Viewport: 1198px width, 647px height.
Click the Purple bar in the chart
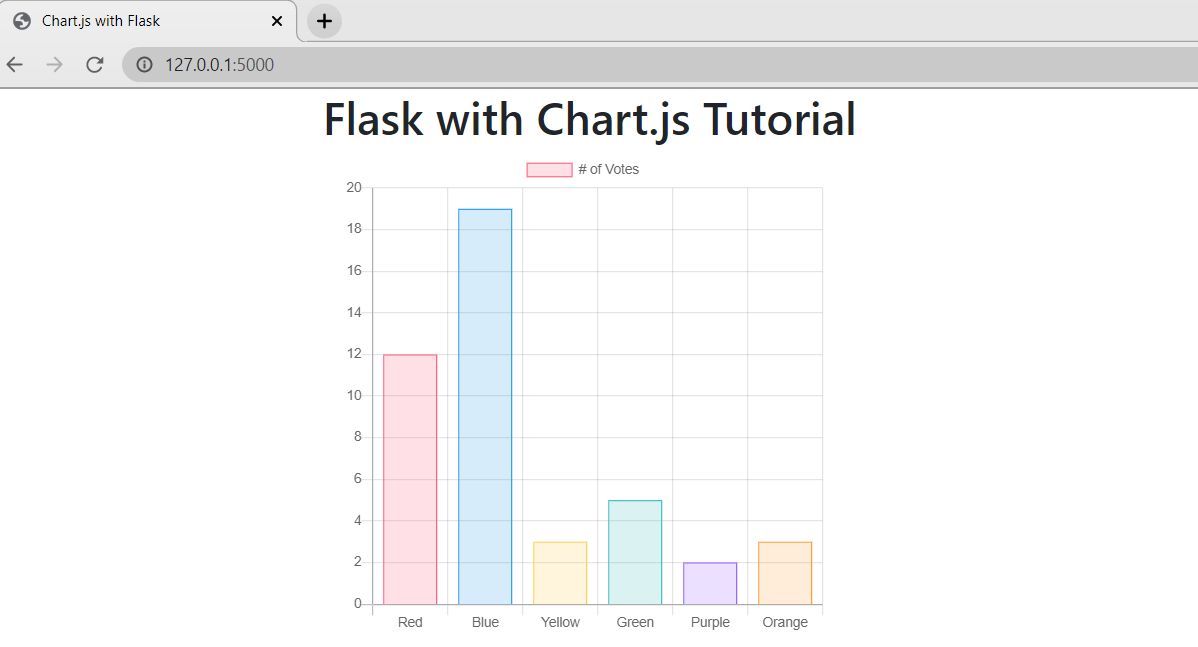[710, 584]
